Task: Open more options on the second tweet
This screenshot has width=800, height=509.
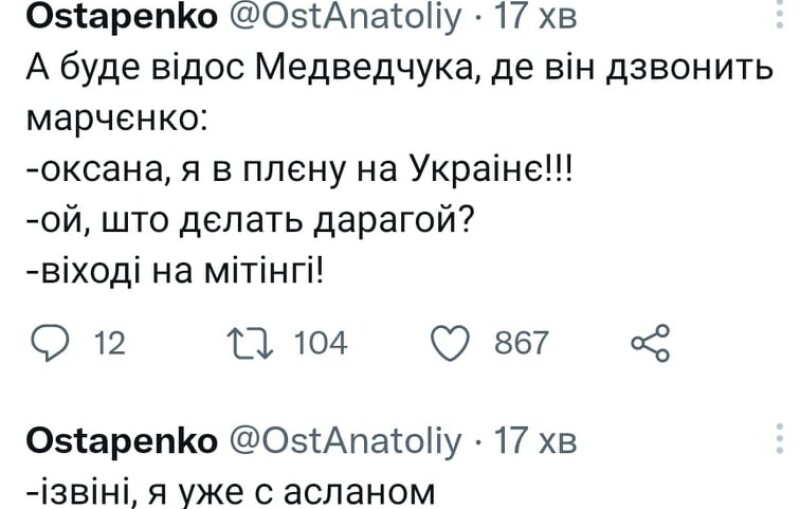Action: click(780, 440)
